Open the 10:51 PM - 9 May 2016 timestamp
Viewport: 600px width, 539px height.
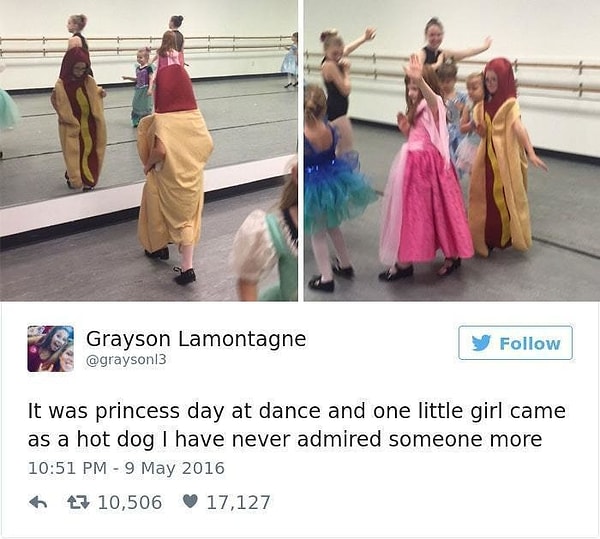(126, 469)
